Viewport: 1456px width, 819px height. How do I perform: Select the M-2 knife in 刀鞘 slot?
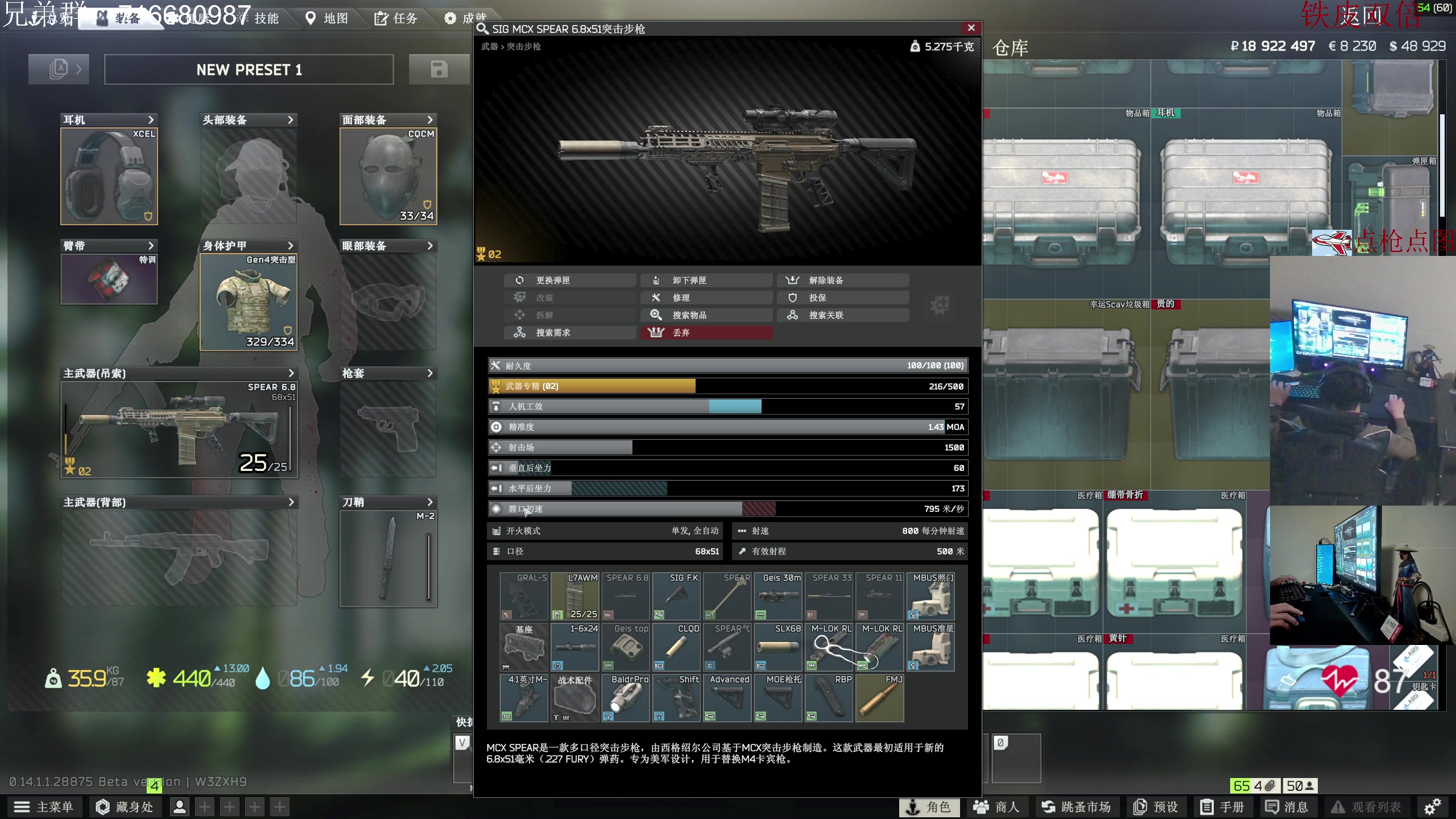point(388,559)
